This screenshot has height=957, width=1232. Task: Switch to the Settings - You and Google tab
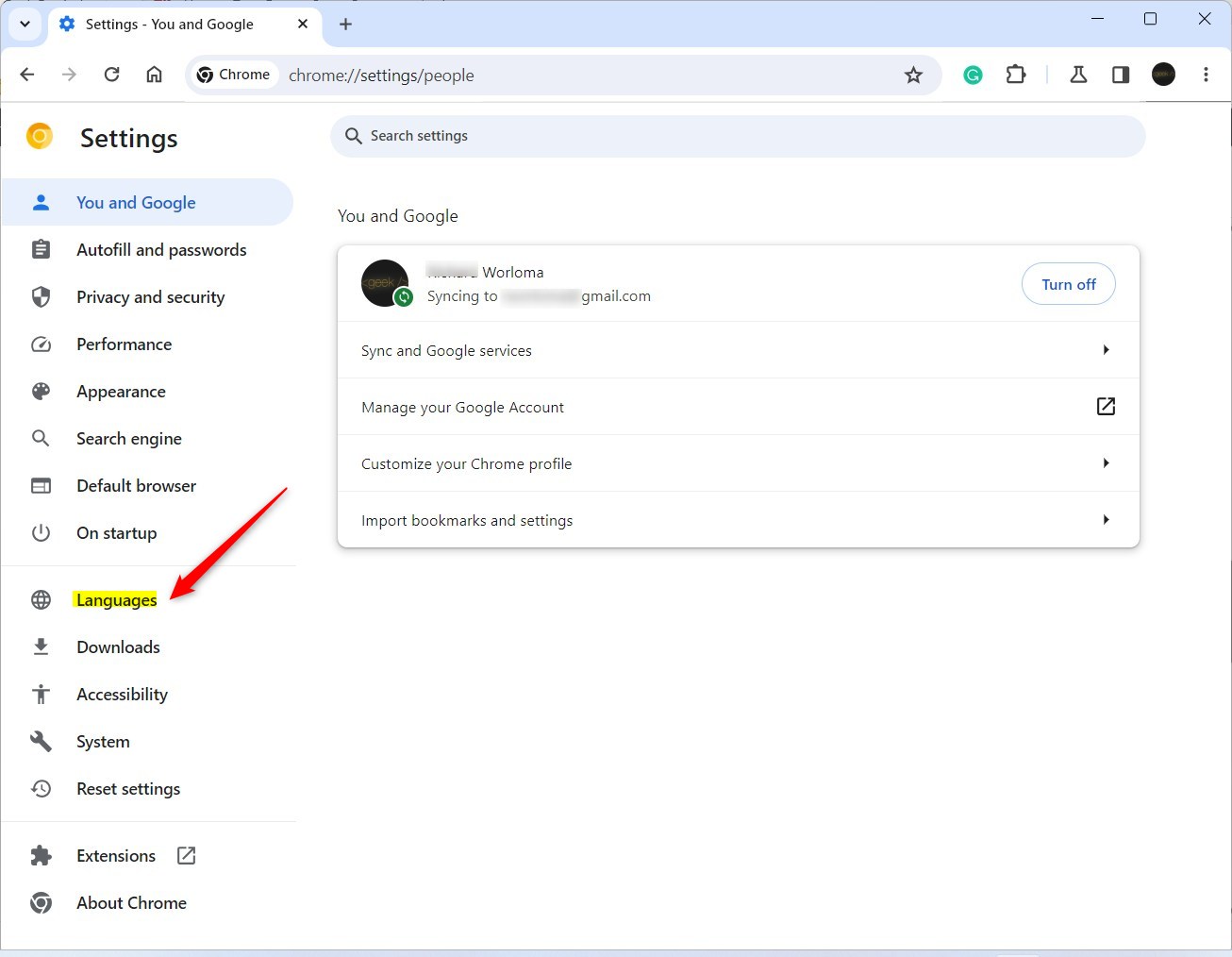click(168, 25)
